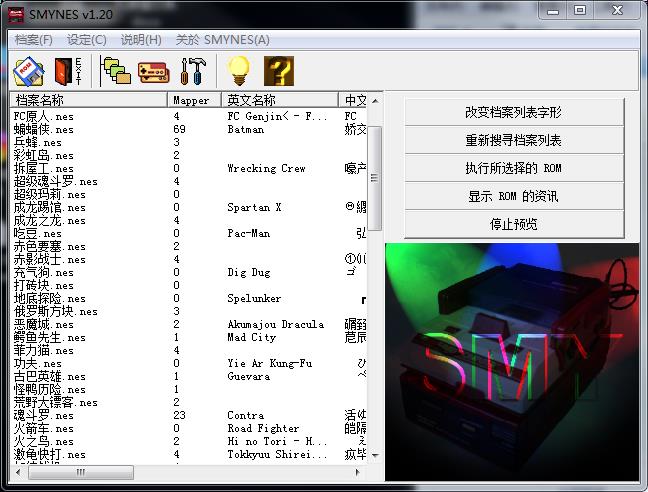The image size is (648, 492).
Task: Select the 古巴英雄.nes file
Action: pyautogui.click(x=50, y=377)
